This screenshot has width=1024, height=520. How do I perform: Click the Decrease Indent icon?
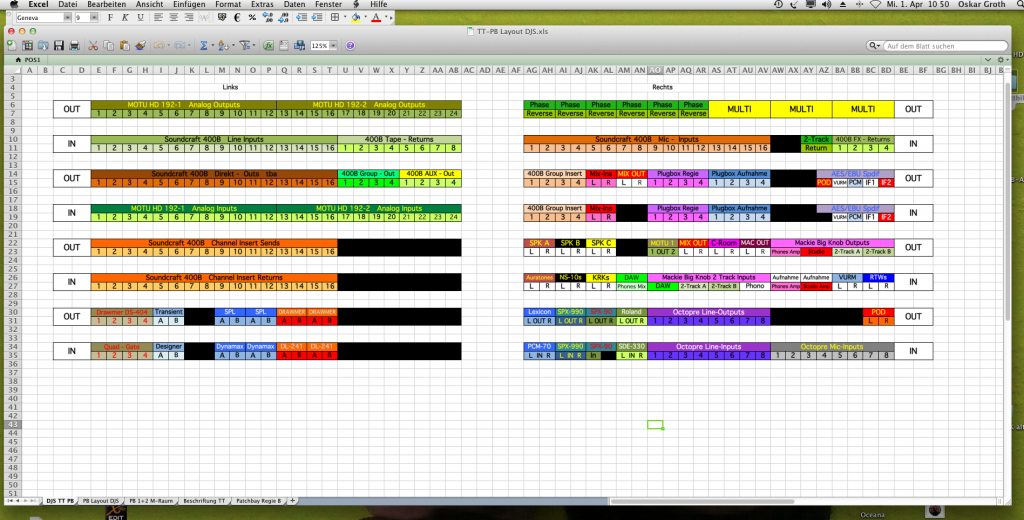302,18
